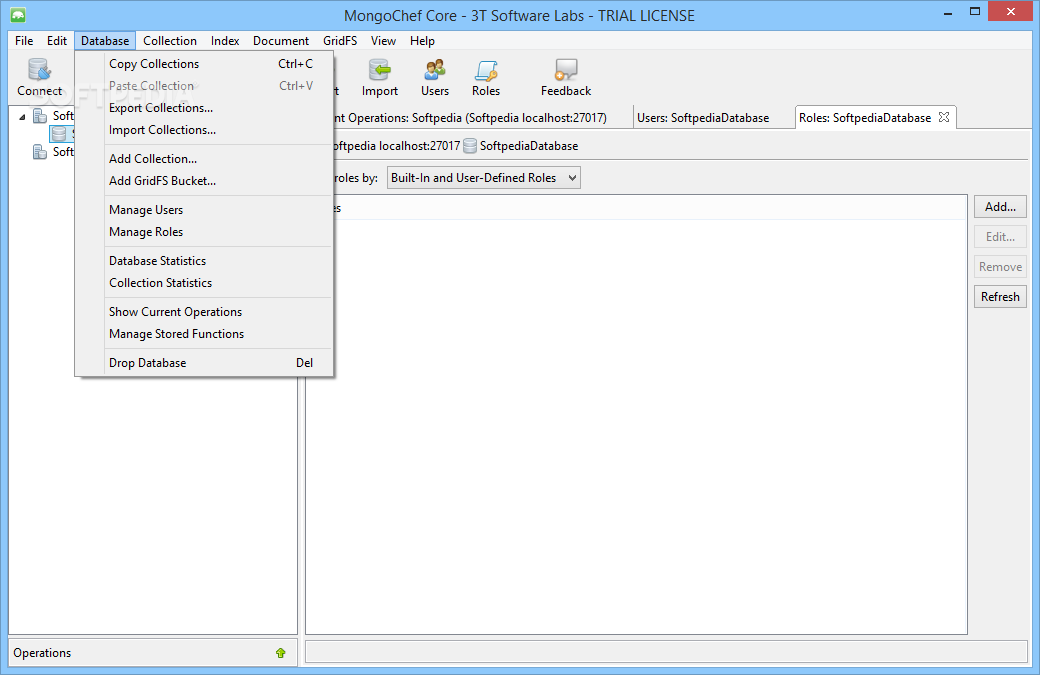Close the Roles: SoftpediaDatabase tab
The image size is (1040, 675).
944,117
